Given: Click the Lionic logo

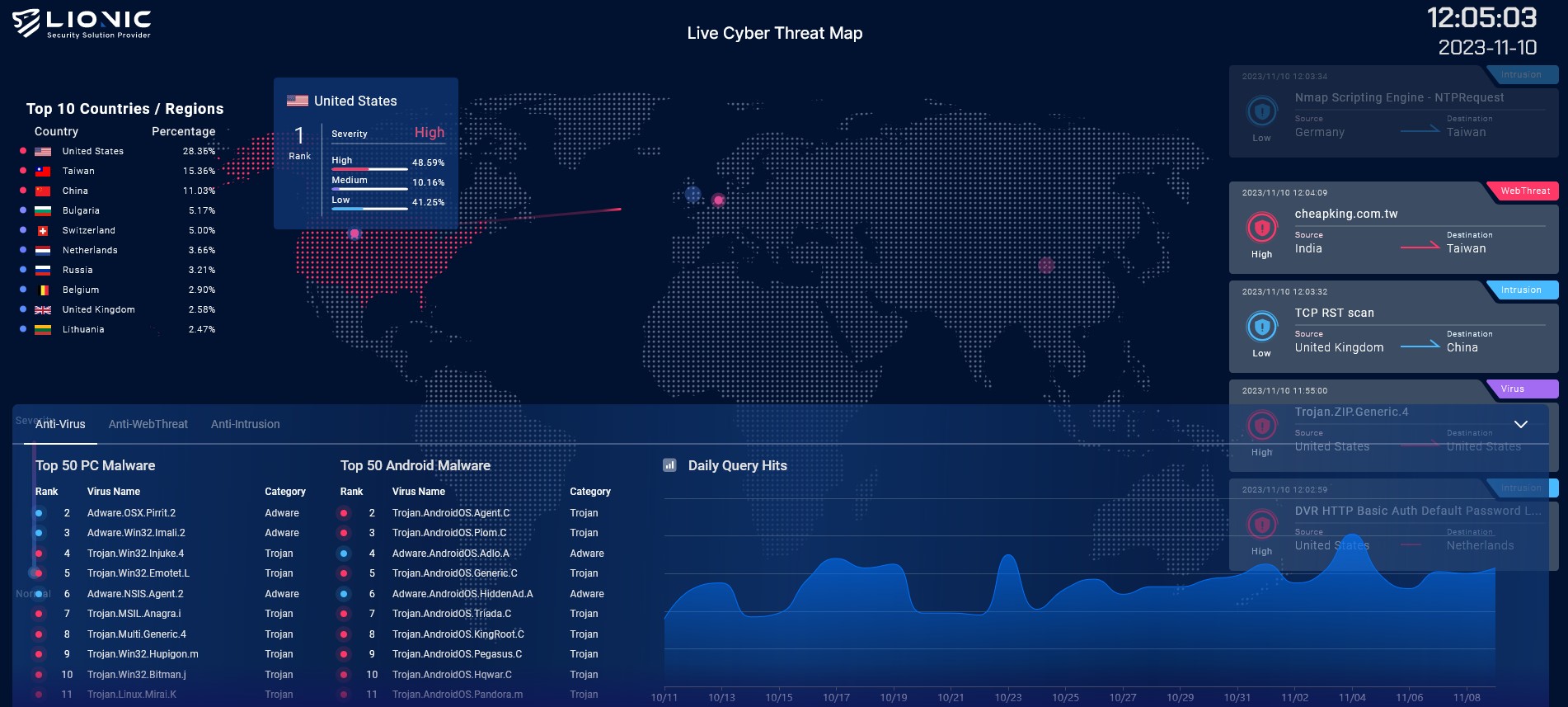Looking at the screenshot, I should pos(81,23).
